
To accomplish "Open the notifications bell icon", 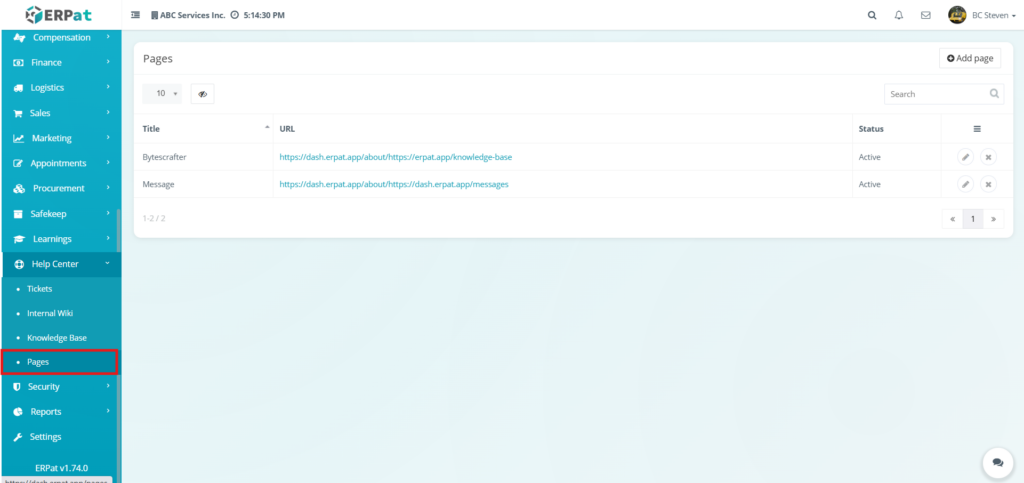I will point(899,15).
